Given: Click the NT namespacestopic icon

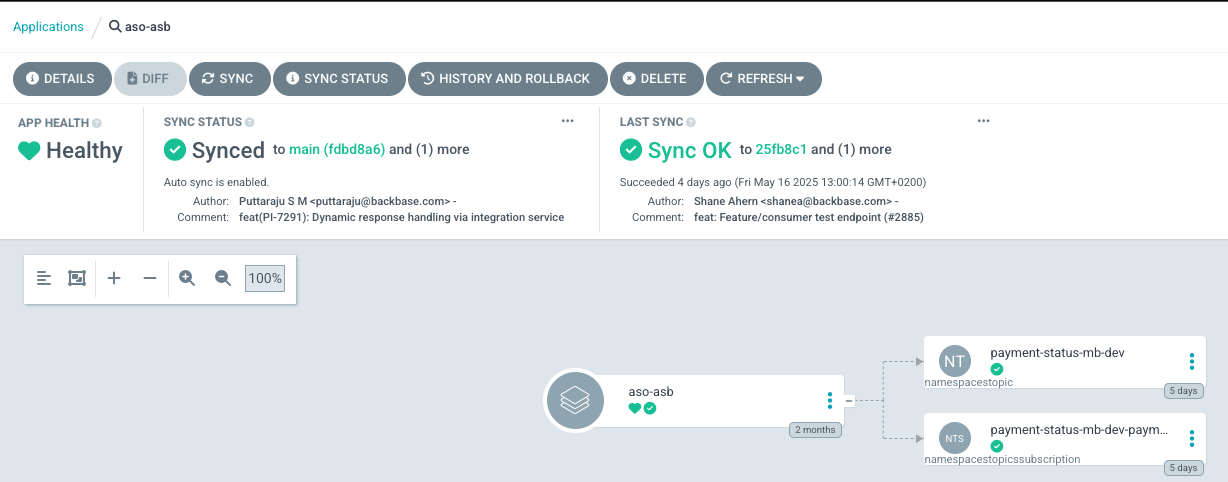Looking at the screenshot, I should coord(955,361).
